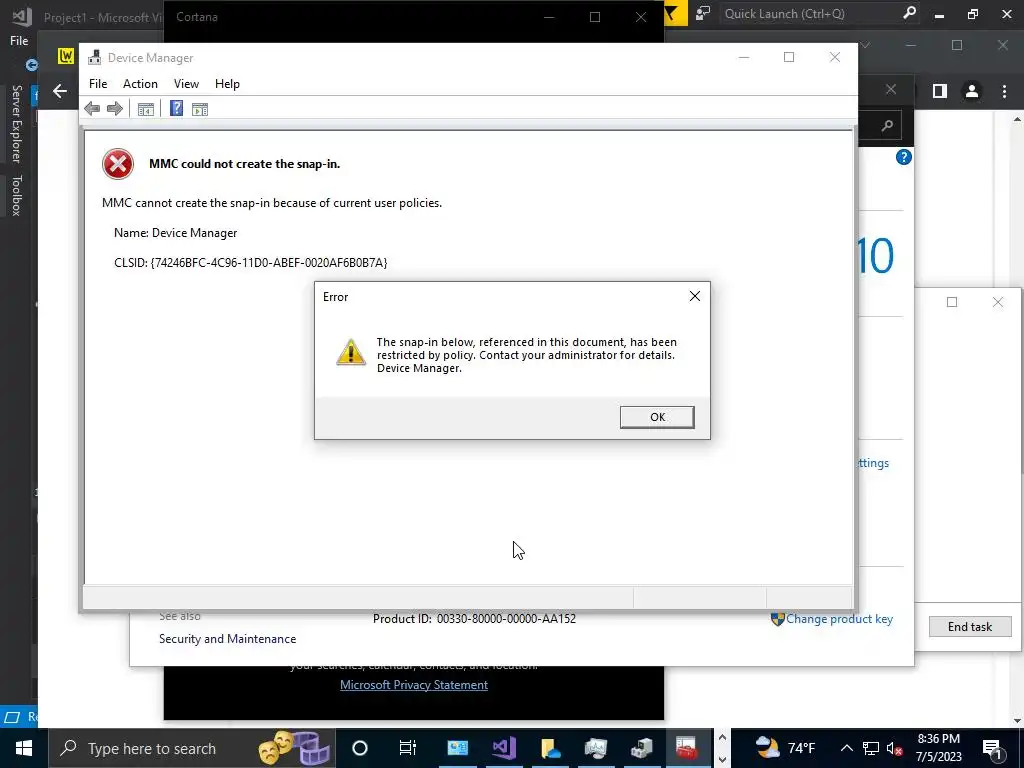Open Visual Studio notifications flag icon
The height and width of the screenshot is (768, 1024).
672,14
